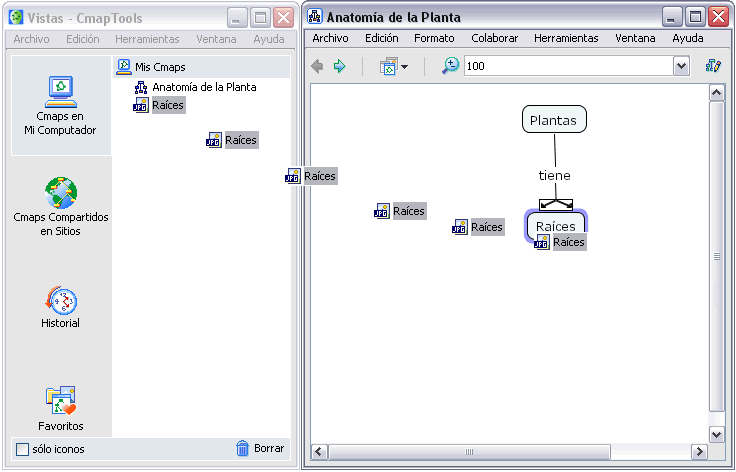
Task: Select Anatomía de la Planta cmap in list
Action: 195,87
